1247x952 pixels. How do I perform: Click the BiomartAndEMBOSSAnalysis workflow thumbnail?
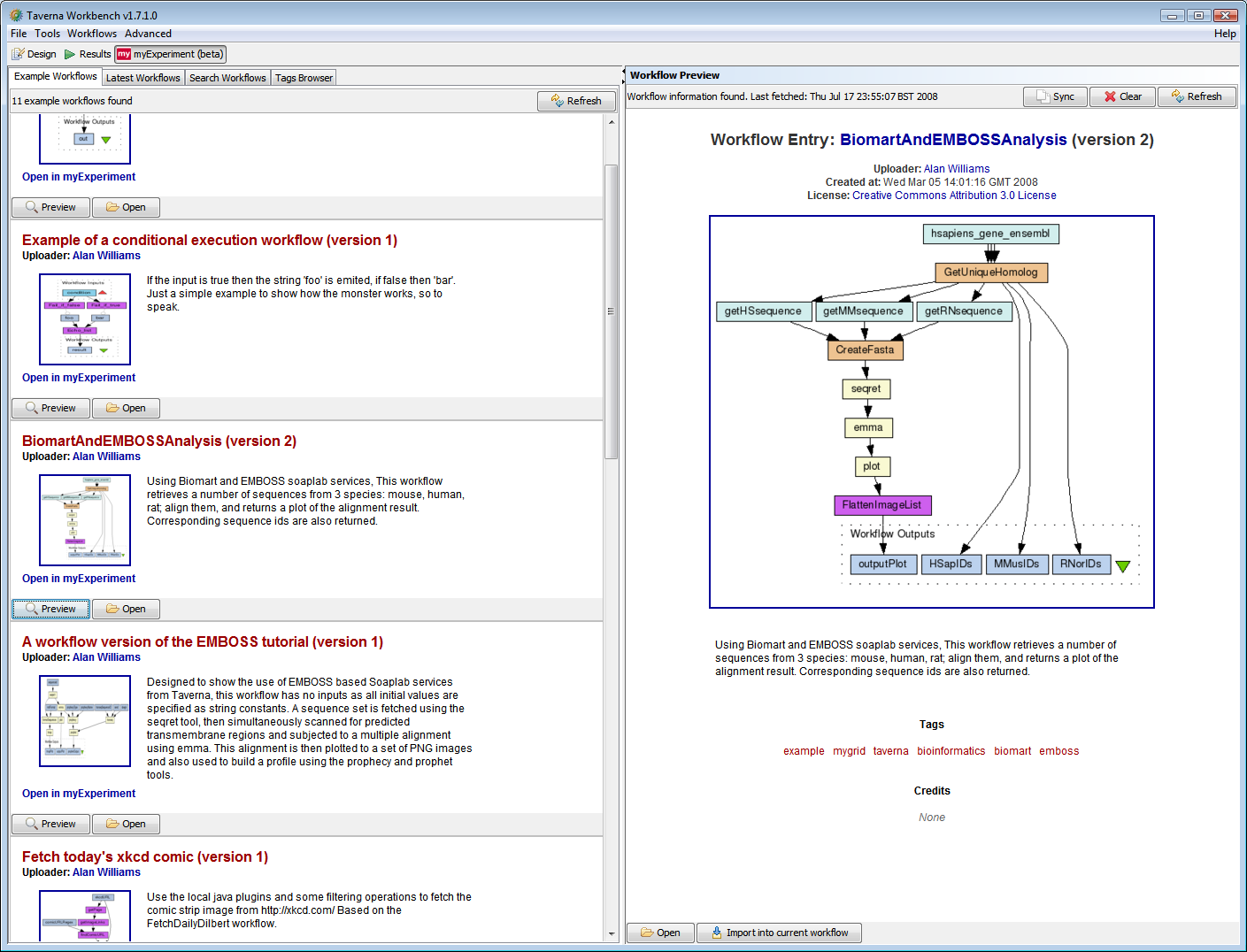coord(85,520)
